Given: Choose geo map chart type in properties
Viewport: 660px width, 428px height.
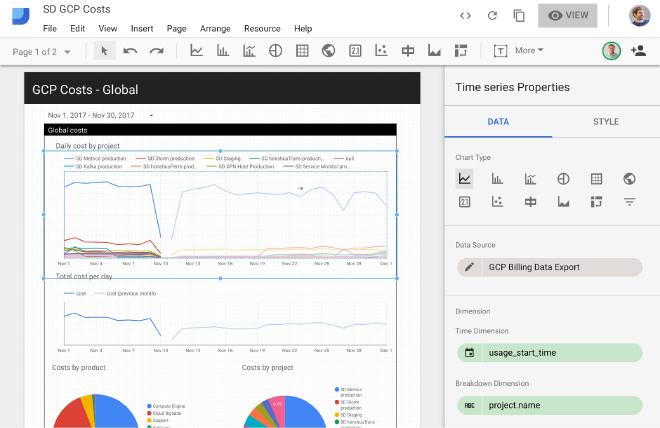Looking at the screenshot, I should (x=629, y=179).
